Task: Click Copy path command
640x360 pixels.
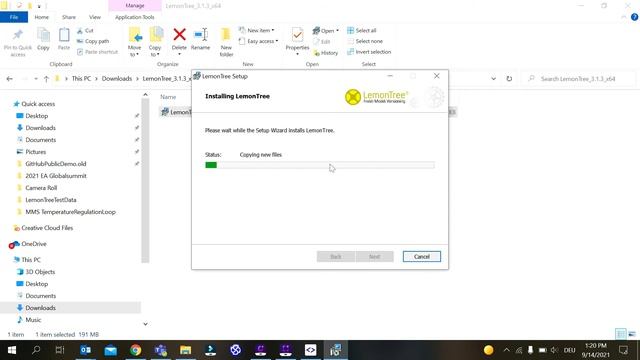Action: pyautogui.click(x=93, y=41)
